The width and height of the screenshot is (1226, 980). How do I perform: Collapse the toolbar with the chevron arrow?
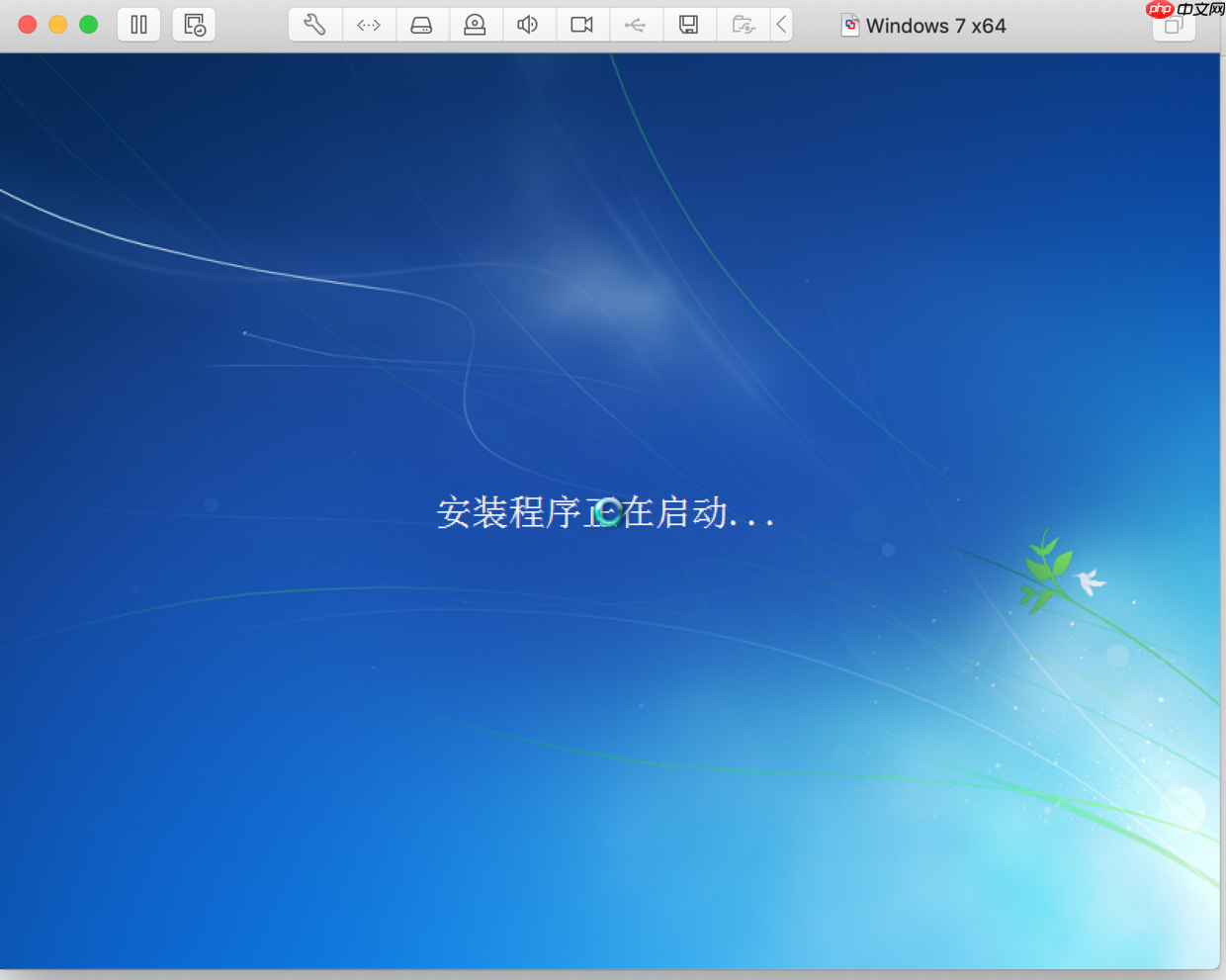point(781,25)
